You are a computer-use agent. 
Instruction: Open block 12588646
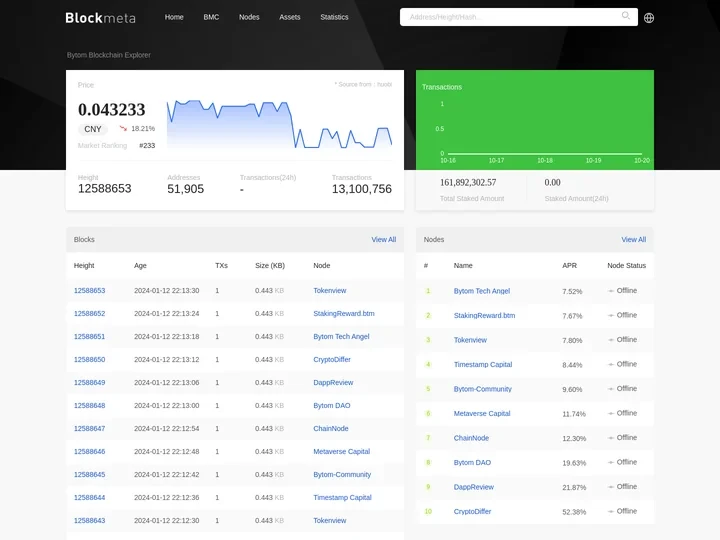click(90, 451)
